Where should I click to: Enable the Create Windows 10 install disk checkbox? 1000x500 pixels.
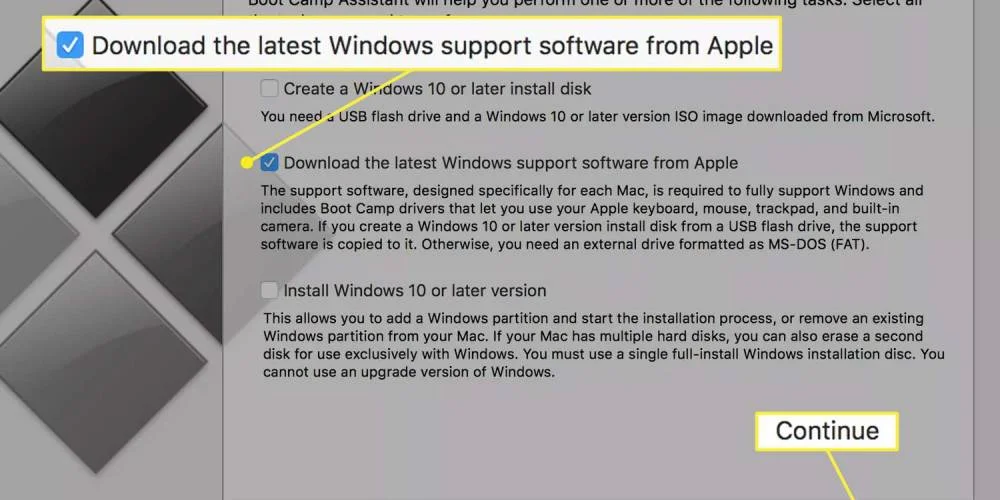[269, 88]
